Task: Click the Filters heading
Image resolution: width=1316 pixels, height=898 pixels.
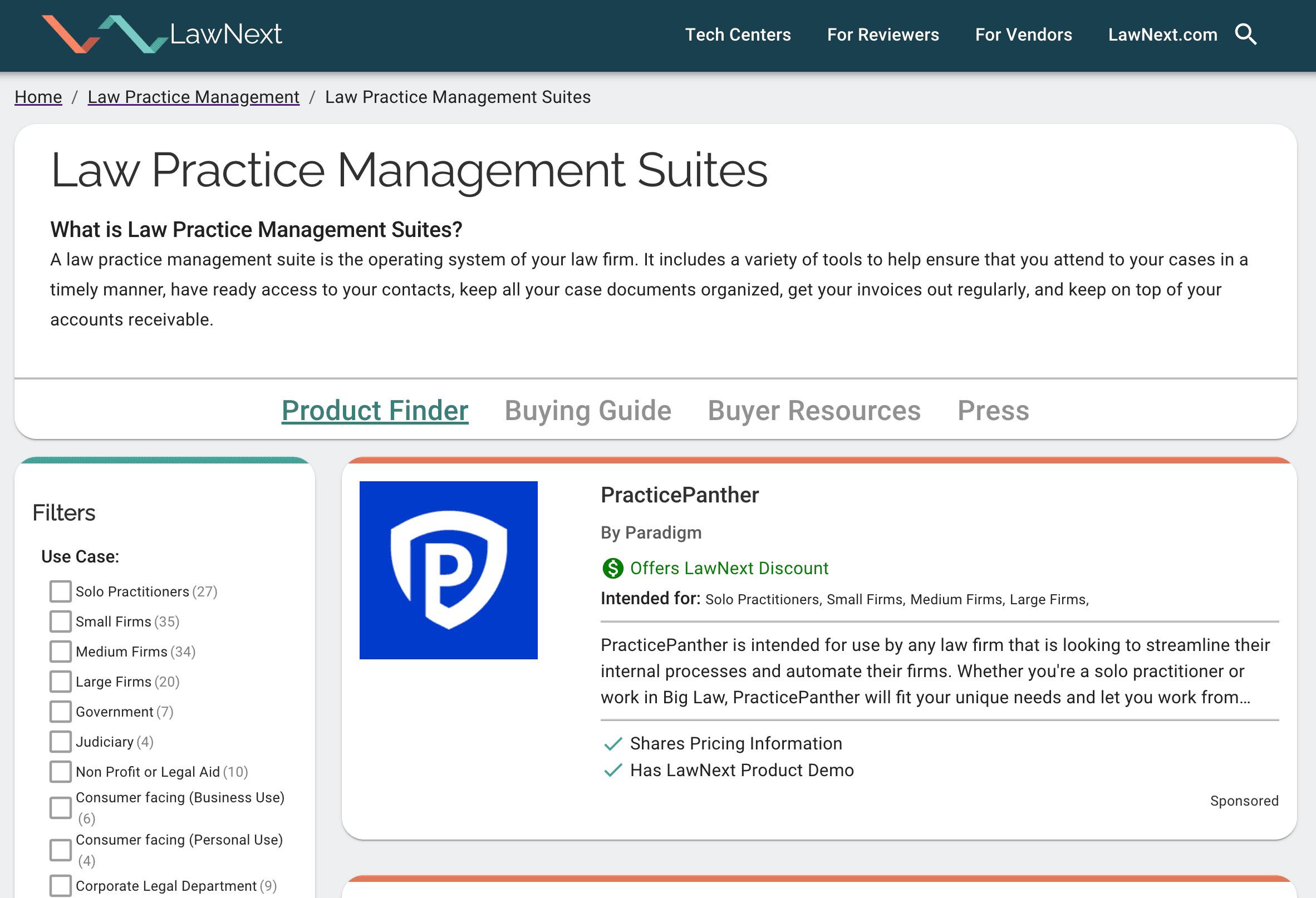Action: point(64,512)
